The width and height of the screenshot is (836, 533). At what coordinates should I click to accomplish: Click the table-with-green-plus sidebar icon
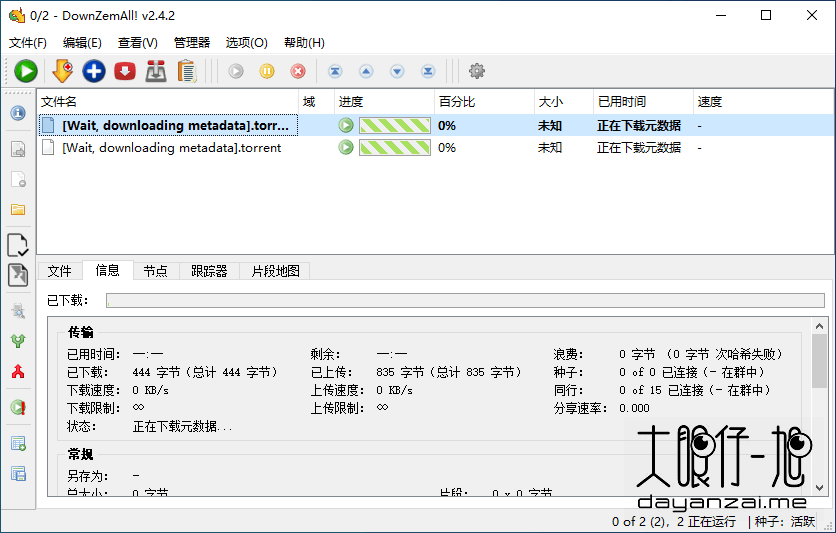(18, 443)
